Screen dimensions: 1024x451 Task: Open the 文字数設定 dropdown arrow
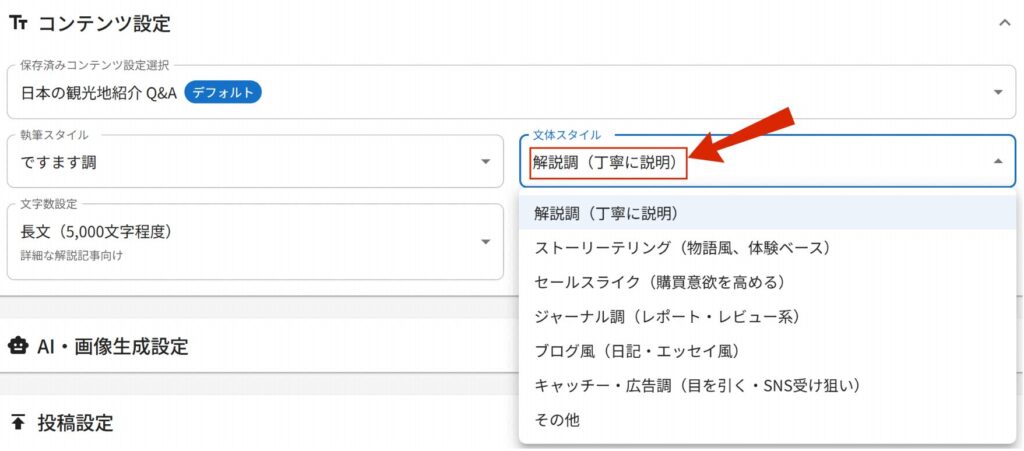(x=485, y=241)
